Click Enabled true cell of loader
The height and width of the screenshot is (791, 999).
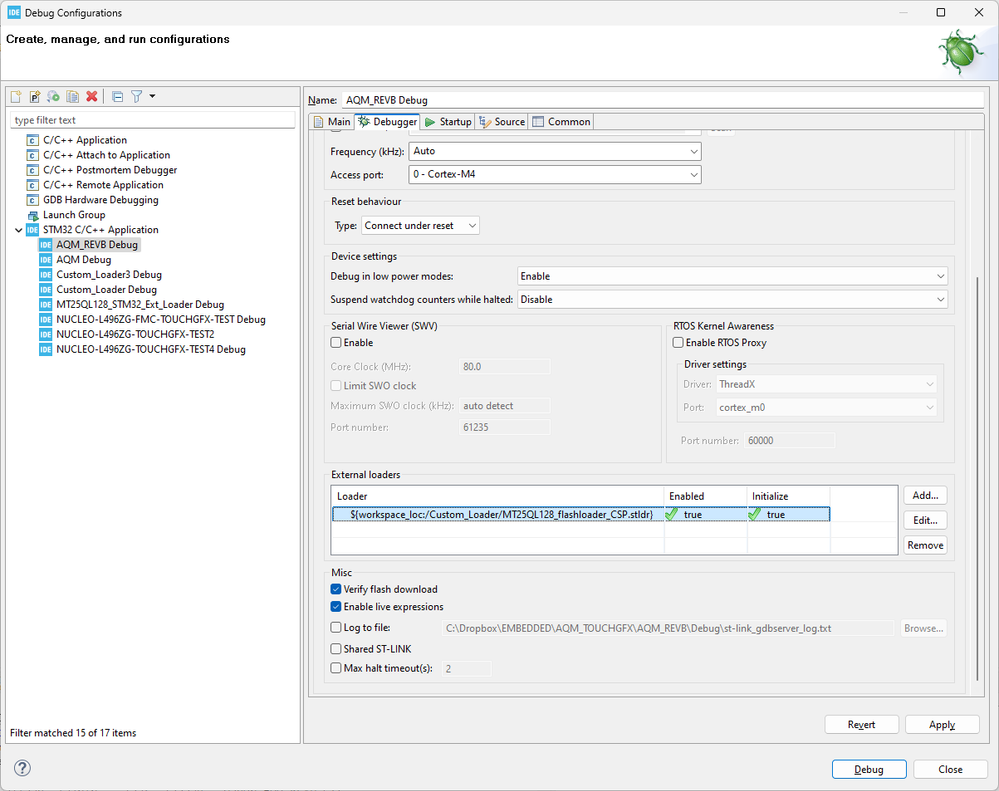click(705, 515)
